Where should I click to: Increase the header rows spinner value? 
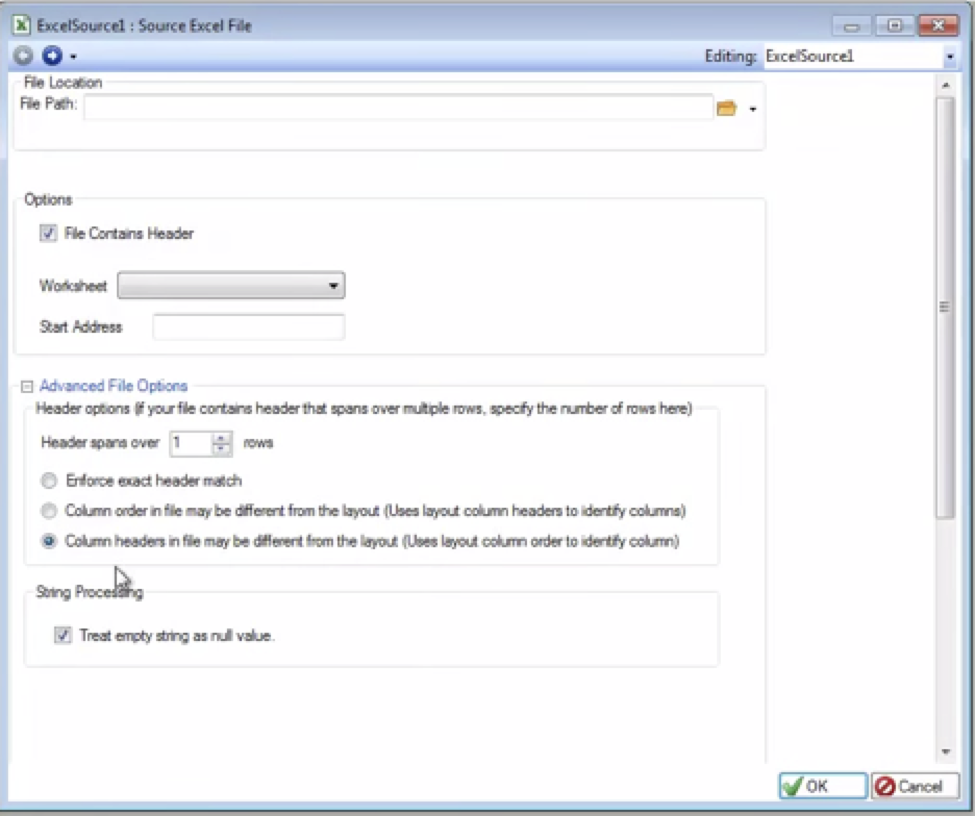coord(222,437)
